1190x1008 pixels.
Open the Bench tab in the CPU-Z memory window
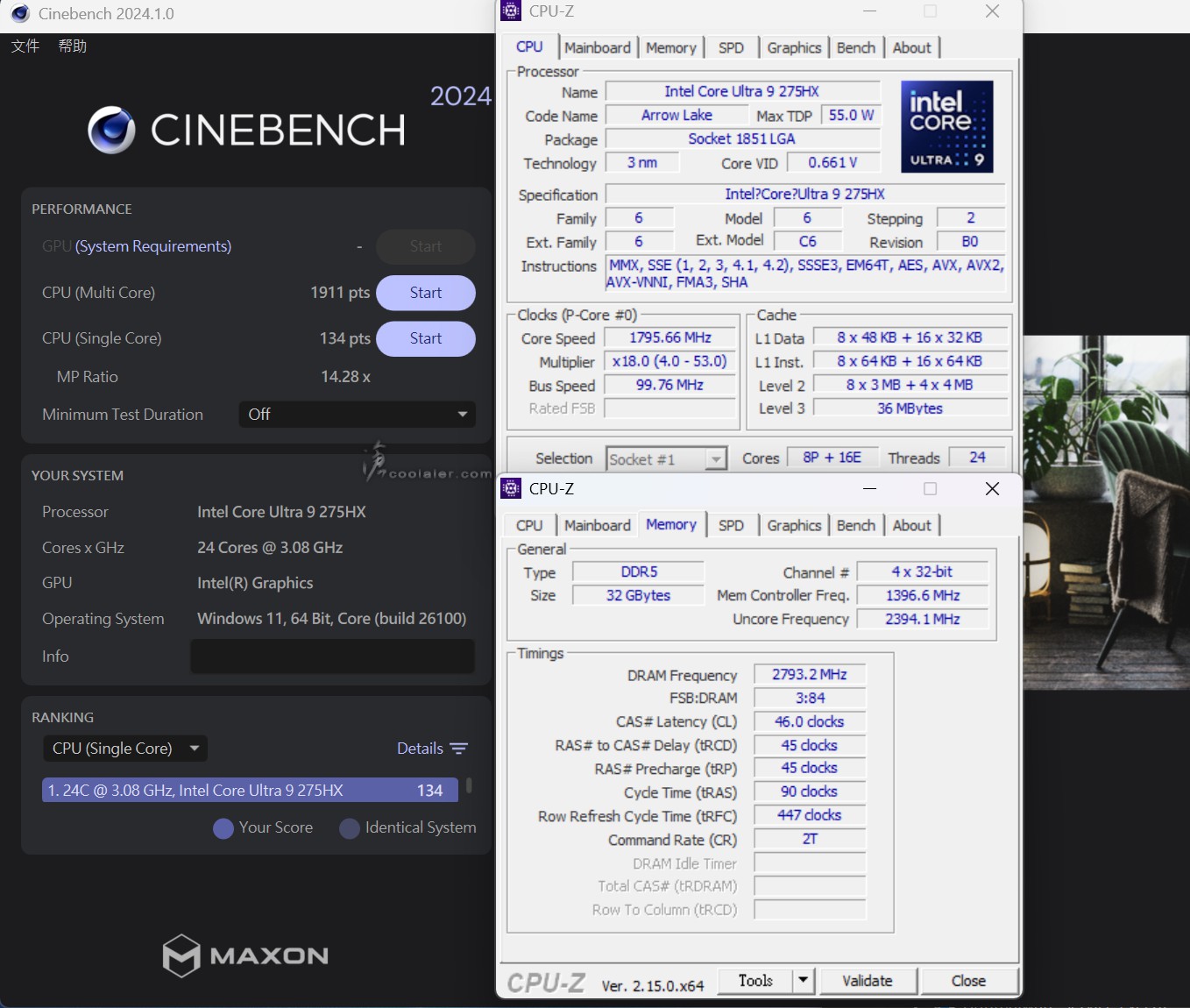856,525
